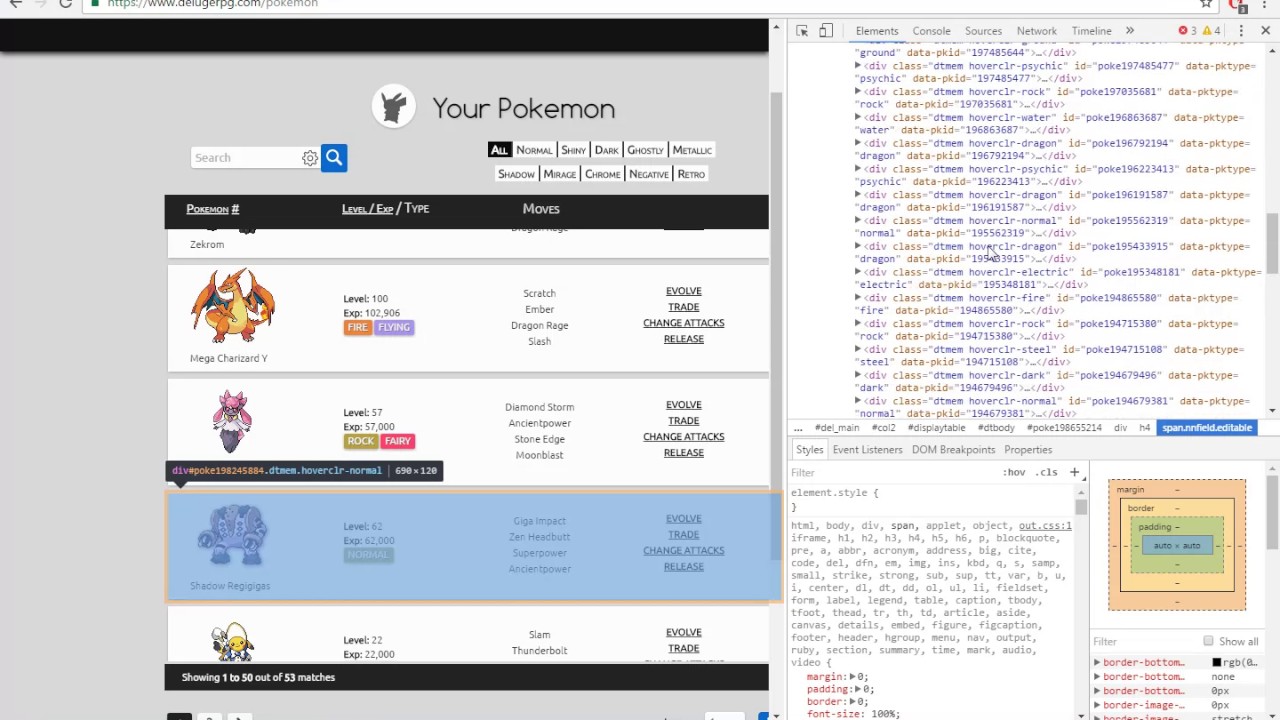Filter Pokemon by Negative
Viewport: 1280px width, 720px height.
point(648,174)
